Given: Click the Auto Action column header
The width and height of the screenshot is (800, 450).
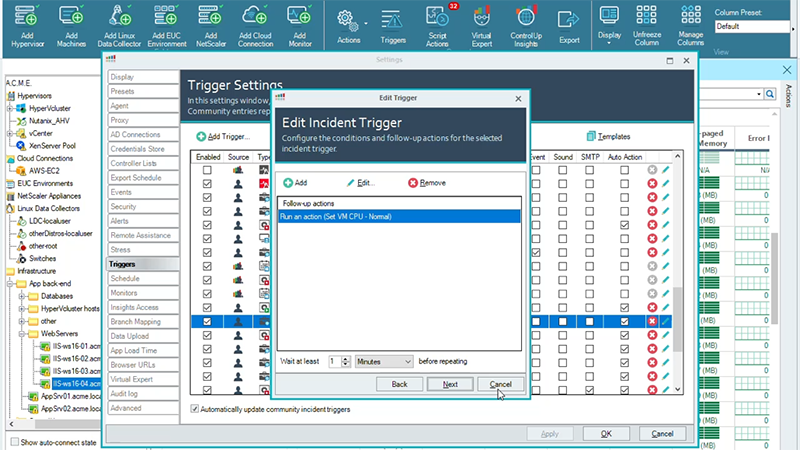Looking at the screenshot, I should pos(624,157).
